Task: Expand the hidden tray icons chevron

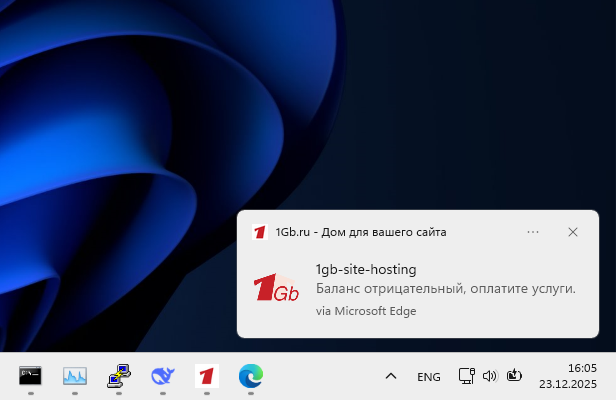Action: point(391,376)
